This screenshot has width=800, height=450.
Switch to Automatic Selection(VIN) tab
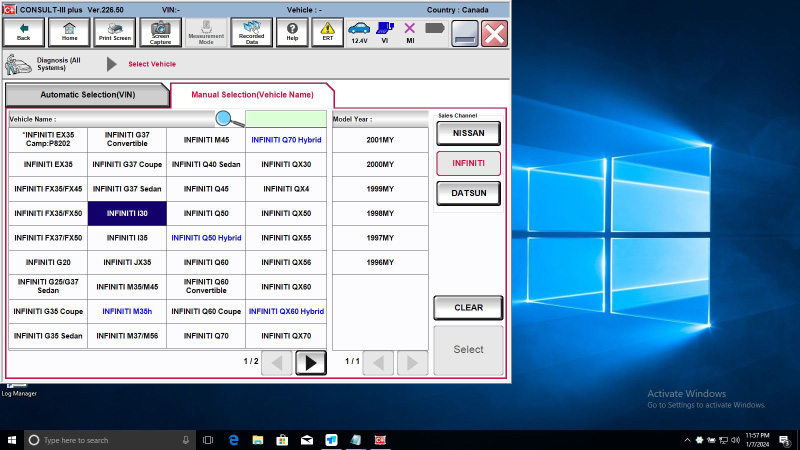click(x=87, y=95)
